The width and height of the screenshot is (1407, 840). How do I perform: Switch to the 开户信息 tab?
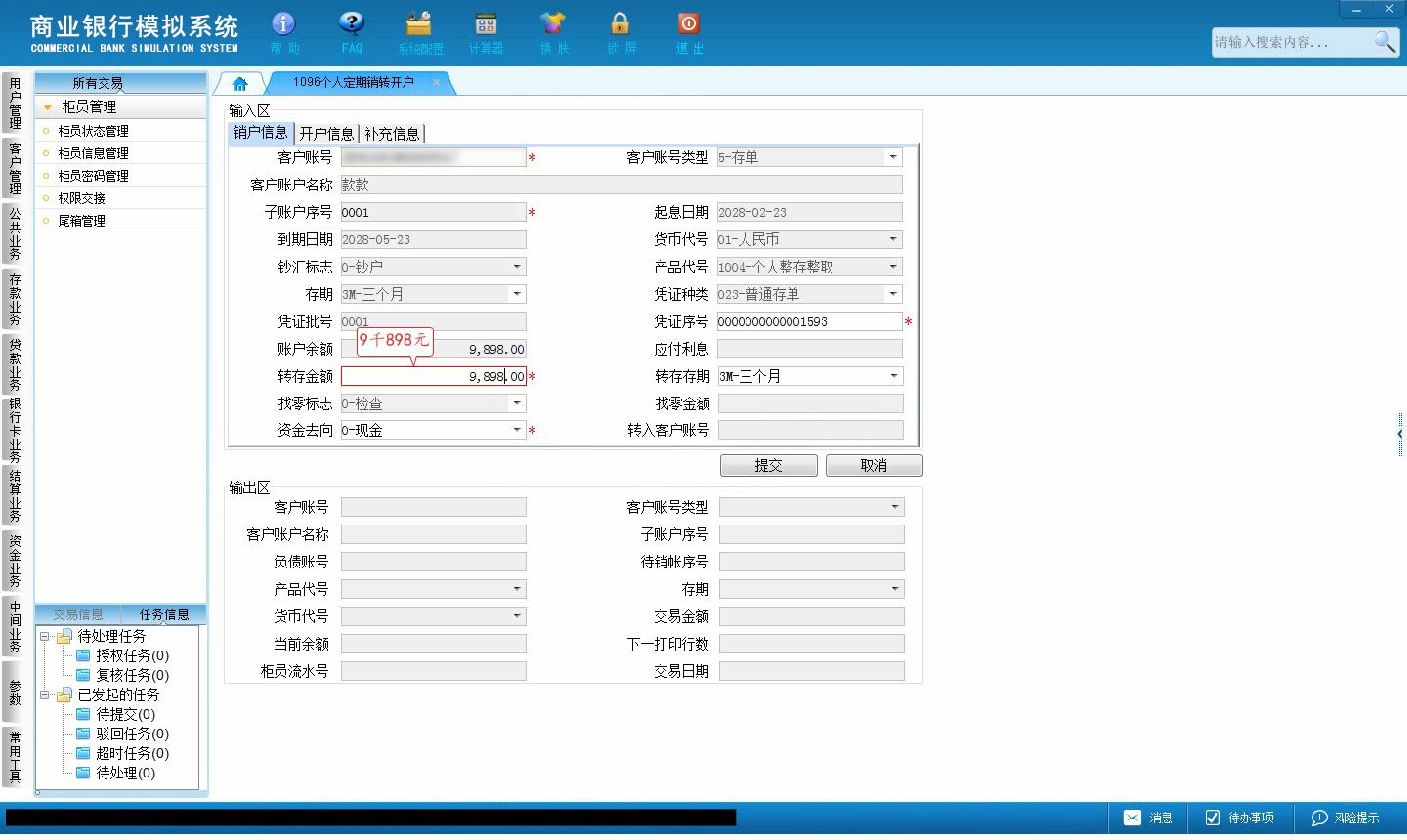pos(326,134)
